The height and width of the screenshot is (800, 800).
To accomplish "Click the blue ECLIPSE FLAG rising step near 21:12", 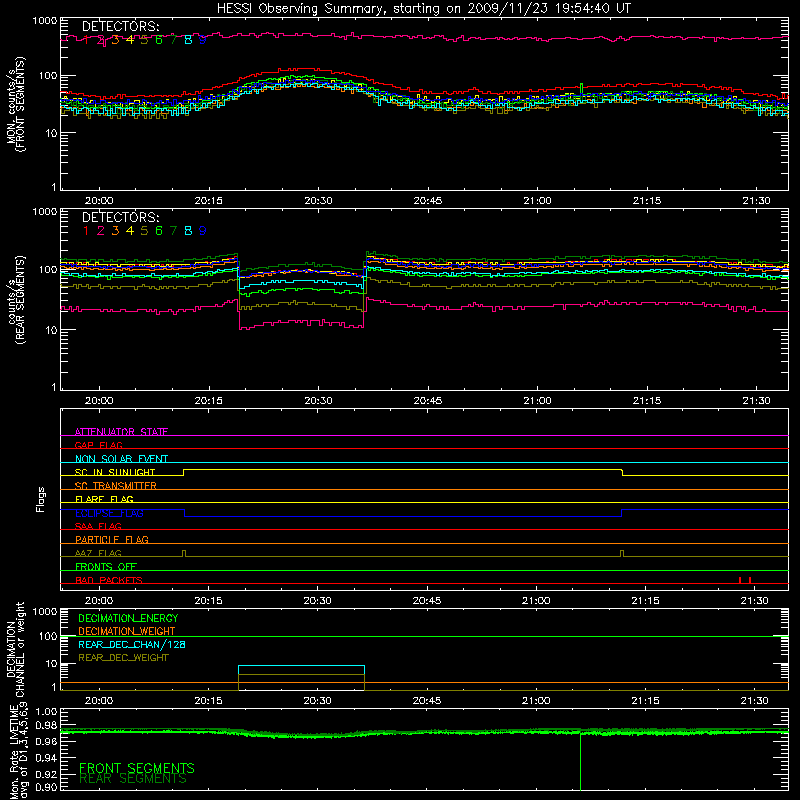I will coord(622,513).
